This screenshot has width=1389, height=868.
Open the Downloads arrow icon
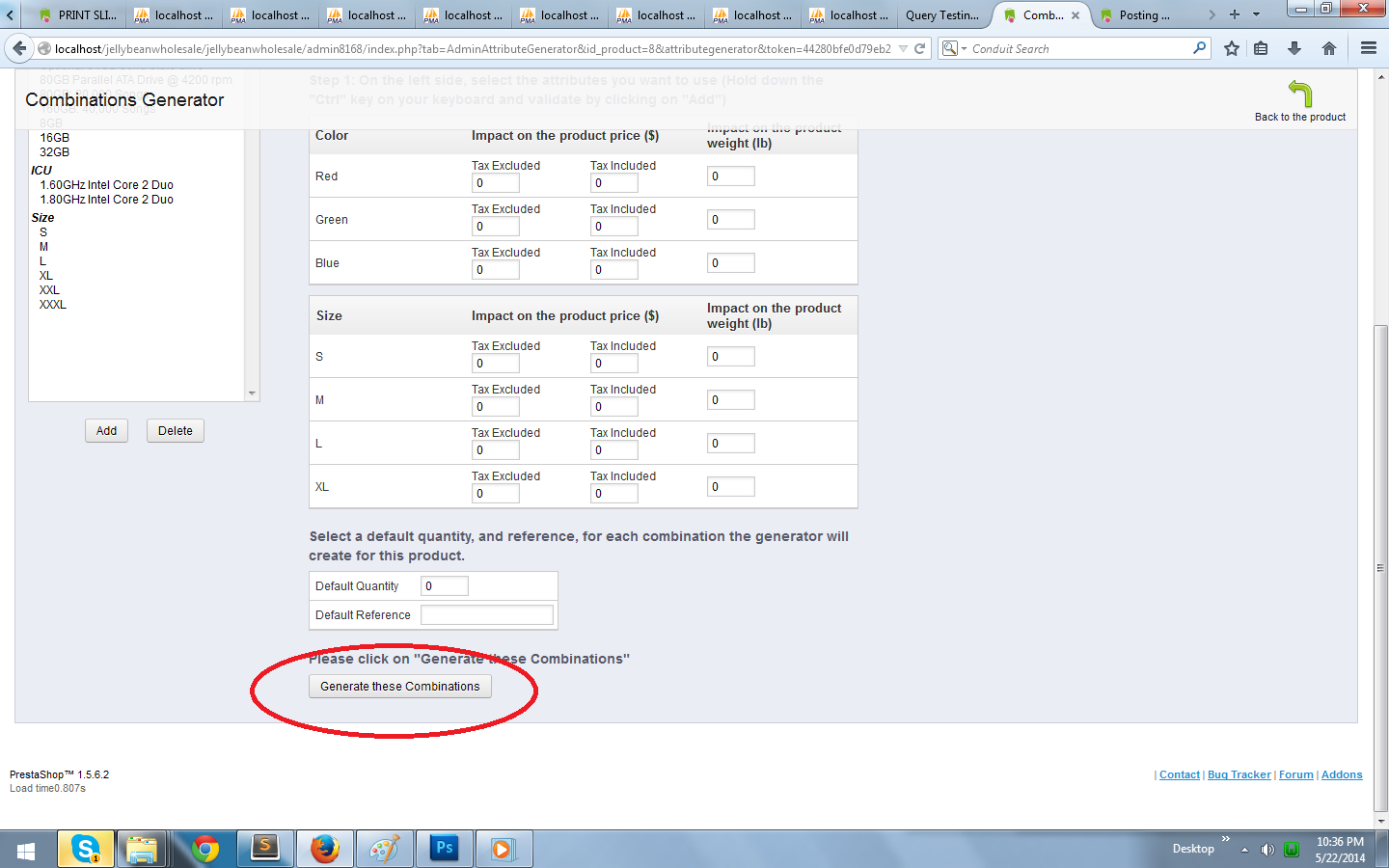tap(1294, 48)
